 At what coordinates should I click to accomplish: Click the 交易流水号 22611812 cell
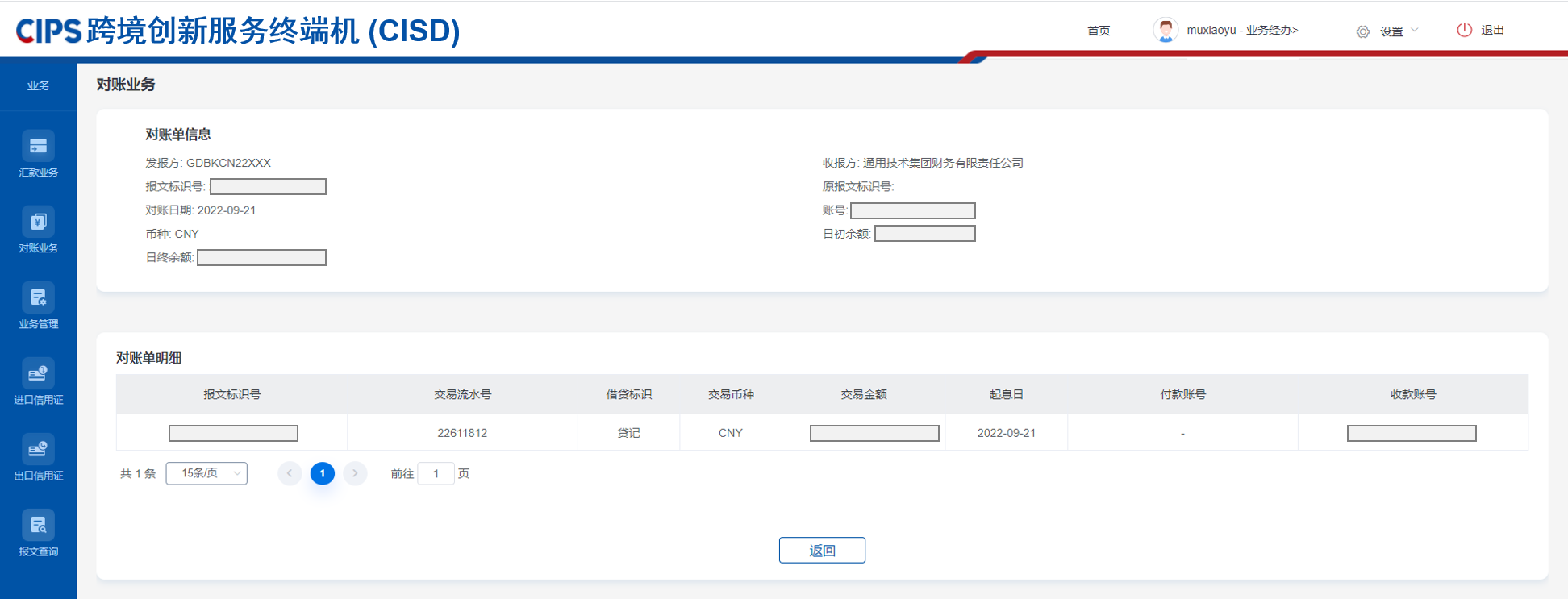[462, 433]
